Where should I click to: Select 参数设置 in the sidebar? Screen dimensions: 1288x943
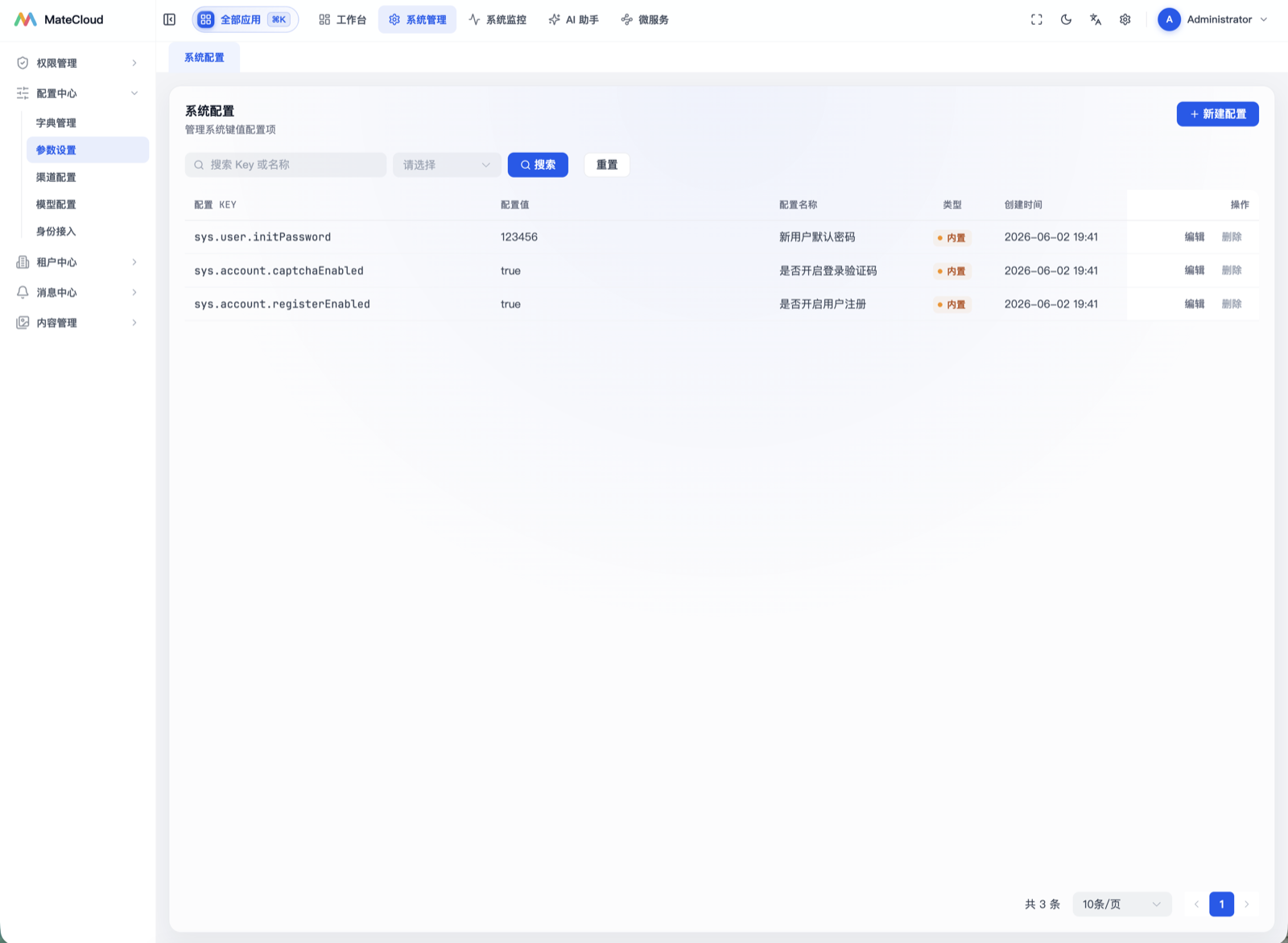tap(88, 150)
